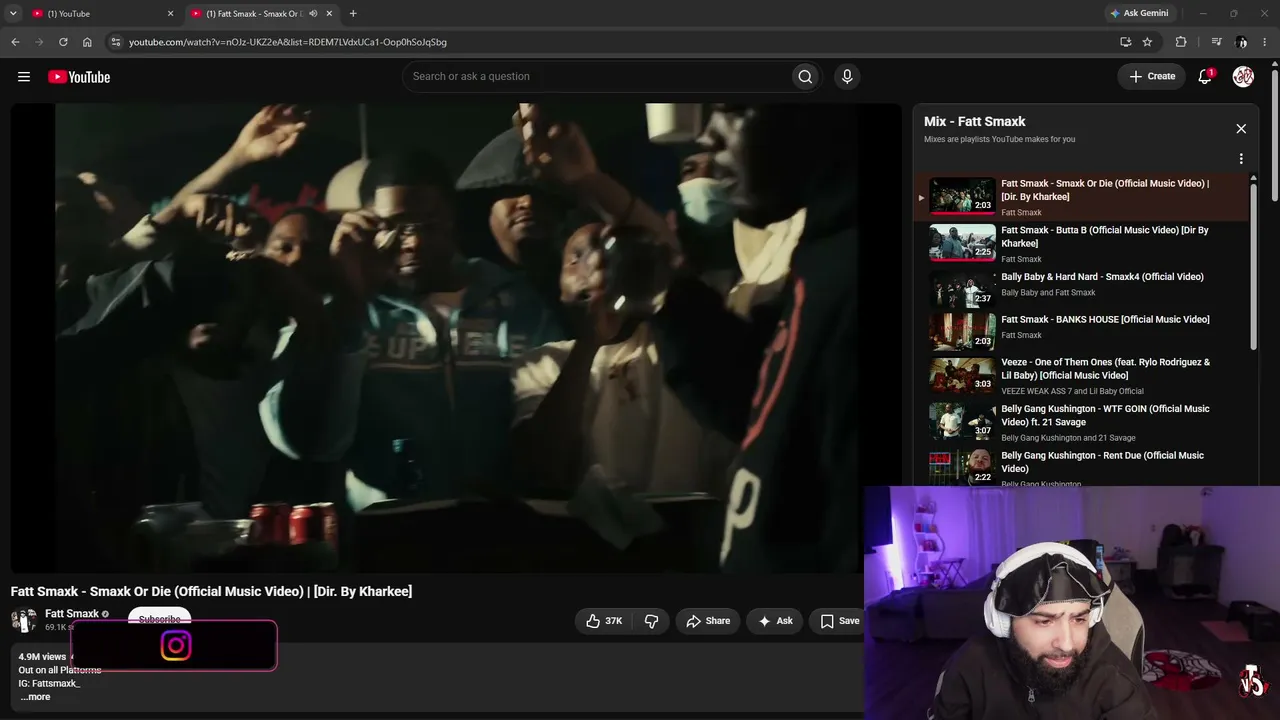The height and width of the screenshot is (720, 1280).
Task: Start voice search with microphone icon
Action: (x=847, y=77)
